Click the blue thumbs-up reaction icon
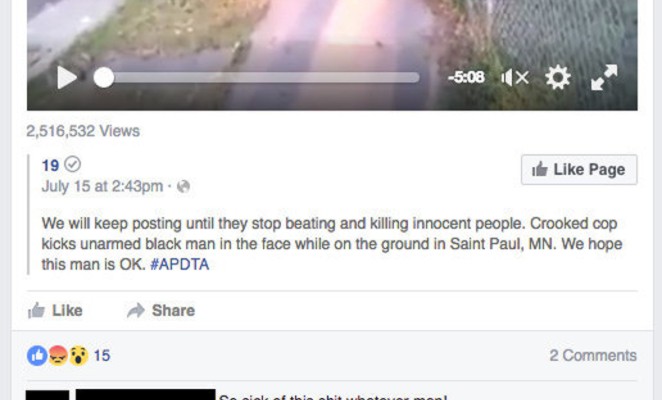 tap(37, 356)
